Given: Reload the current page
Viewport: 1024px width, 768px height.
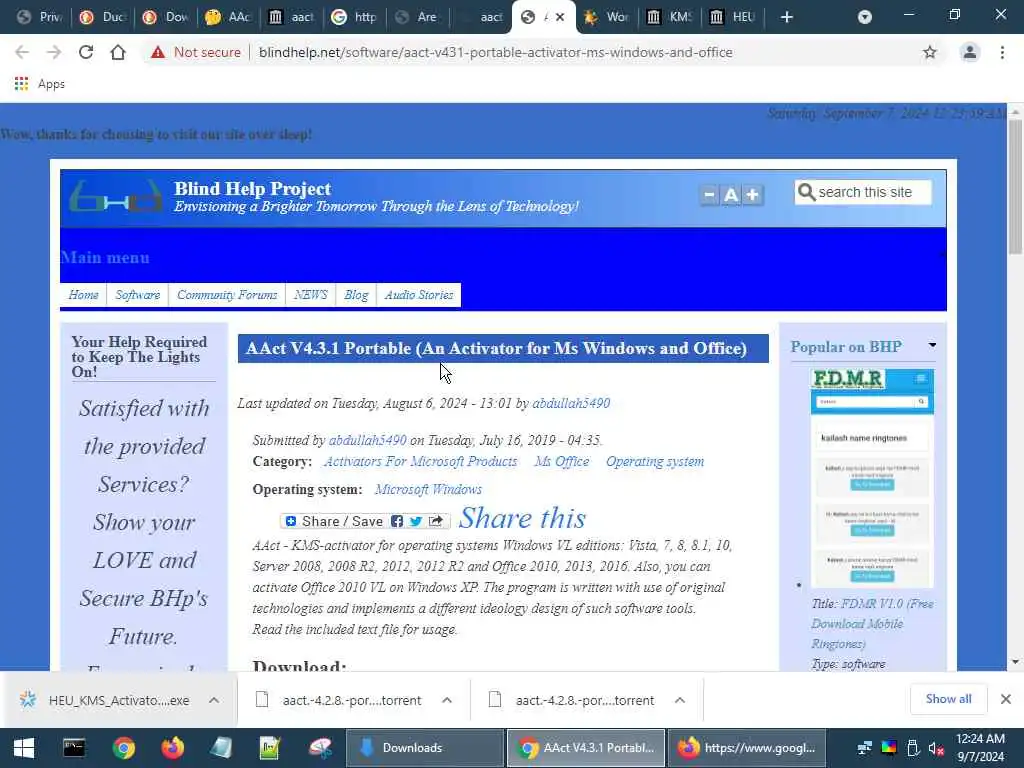Looking at the screenshot, I should [86, 52].
